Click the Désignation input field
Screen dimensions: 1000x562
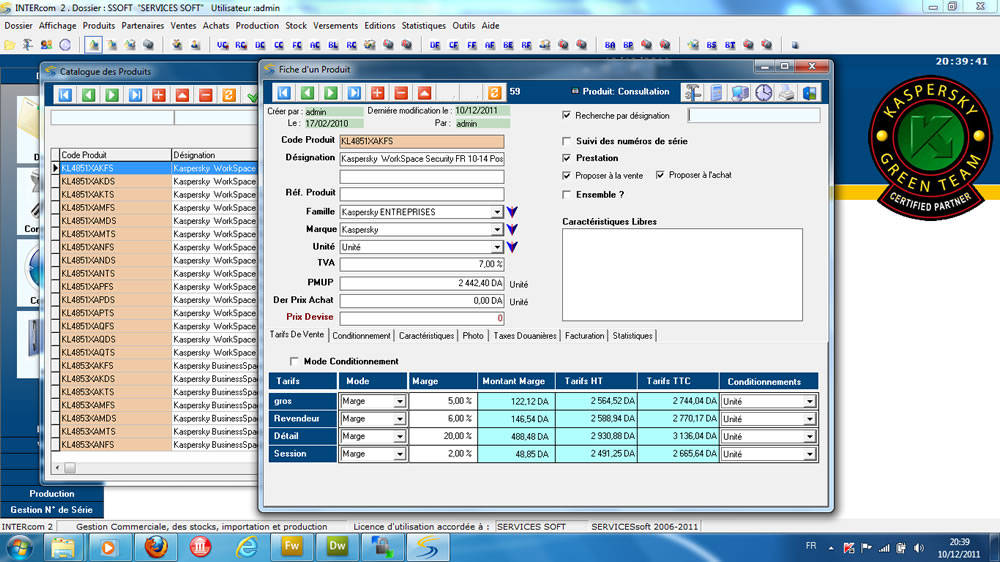(422, 158)
